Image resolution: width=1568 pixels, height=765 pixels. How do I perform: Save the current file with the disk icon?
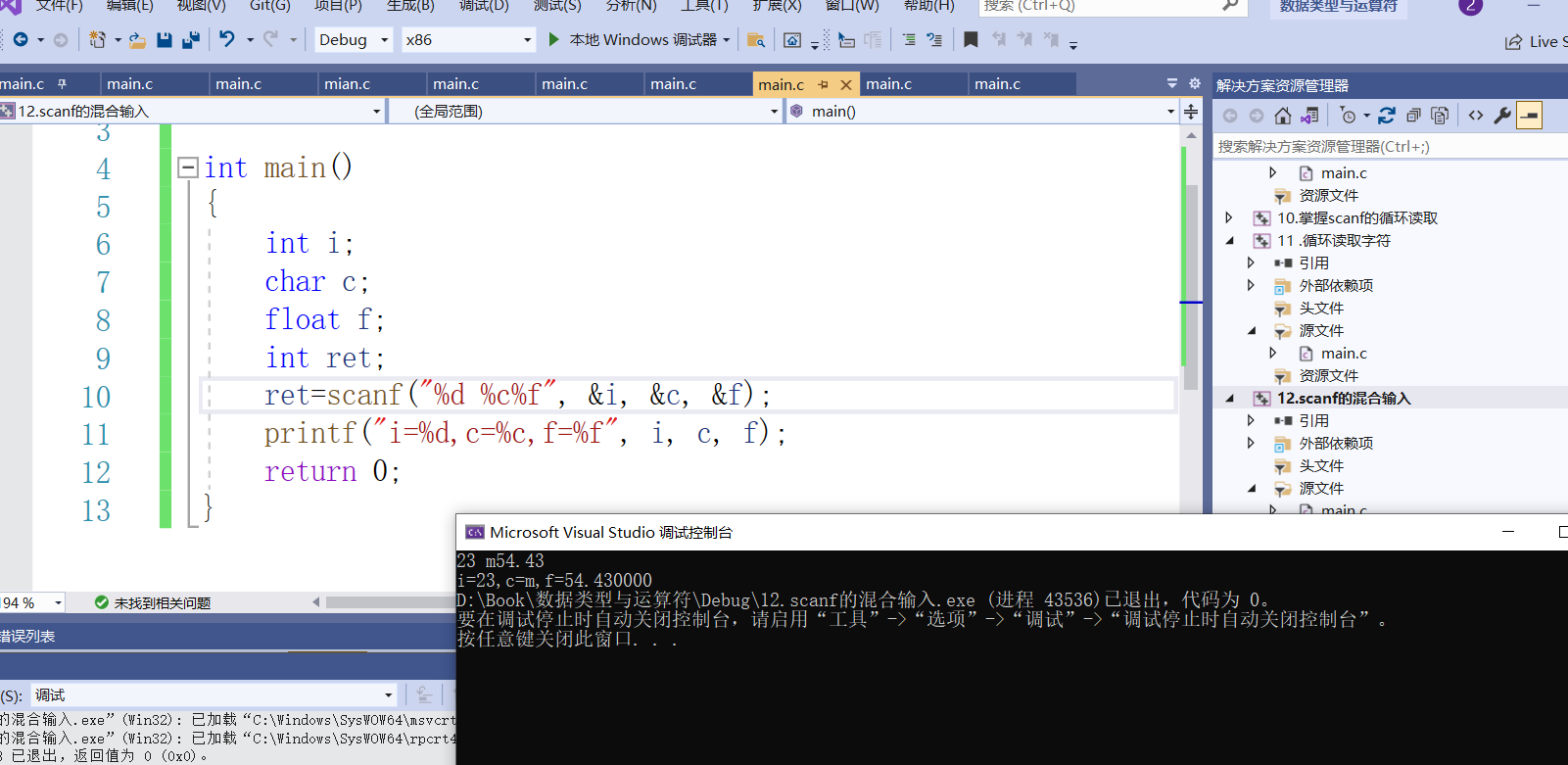pos(165,39)
